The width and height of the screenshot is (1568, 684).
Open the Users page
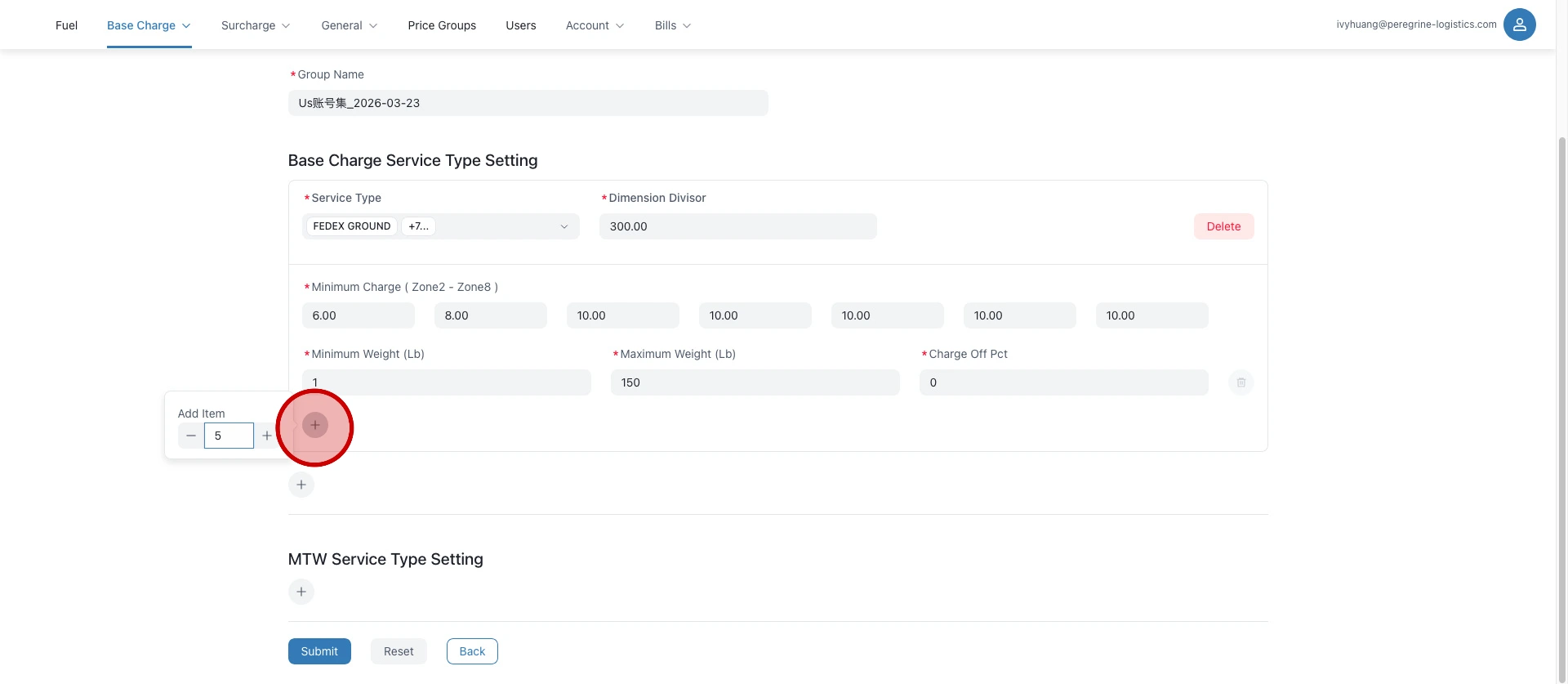pyautogui.click(x=520, y=25)
